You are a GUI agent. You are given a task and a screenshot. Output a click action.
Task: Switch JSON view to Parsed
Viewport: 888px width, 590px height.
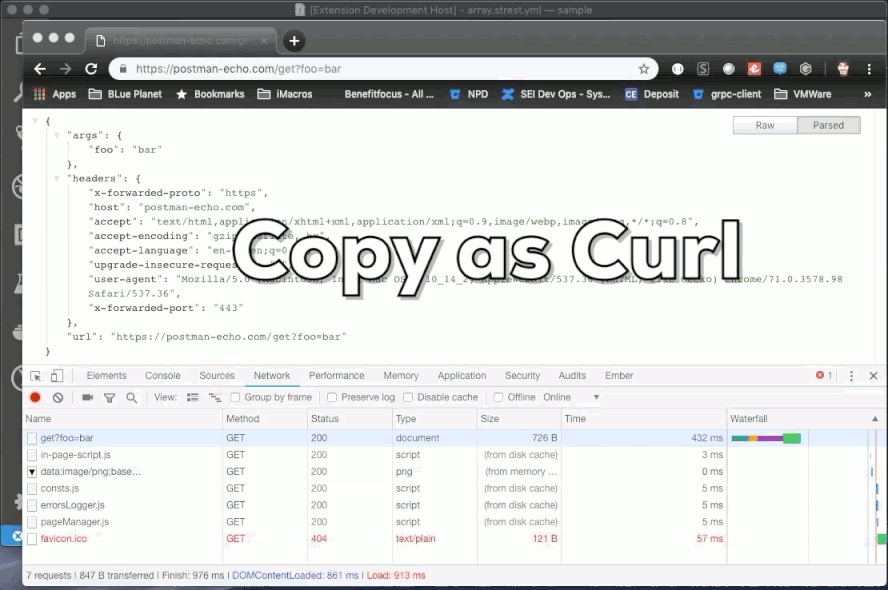[x=829, y=125]
